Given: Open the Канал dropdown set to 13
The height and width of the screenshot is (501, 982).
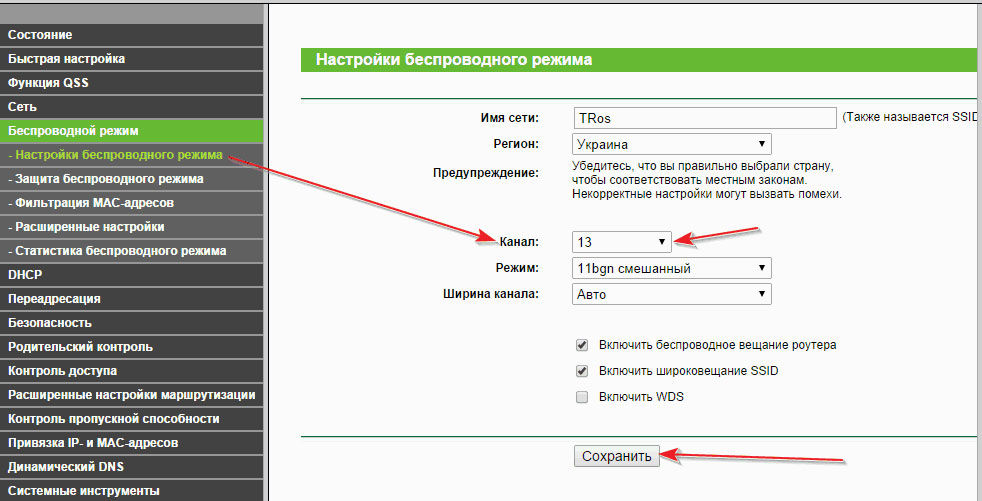Looking at the screenshot, I should tap(622, 242).
